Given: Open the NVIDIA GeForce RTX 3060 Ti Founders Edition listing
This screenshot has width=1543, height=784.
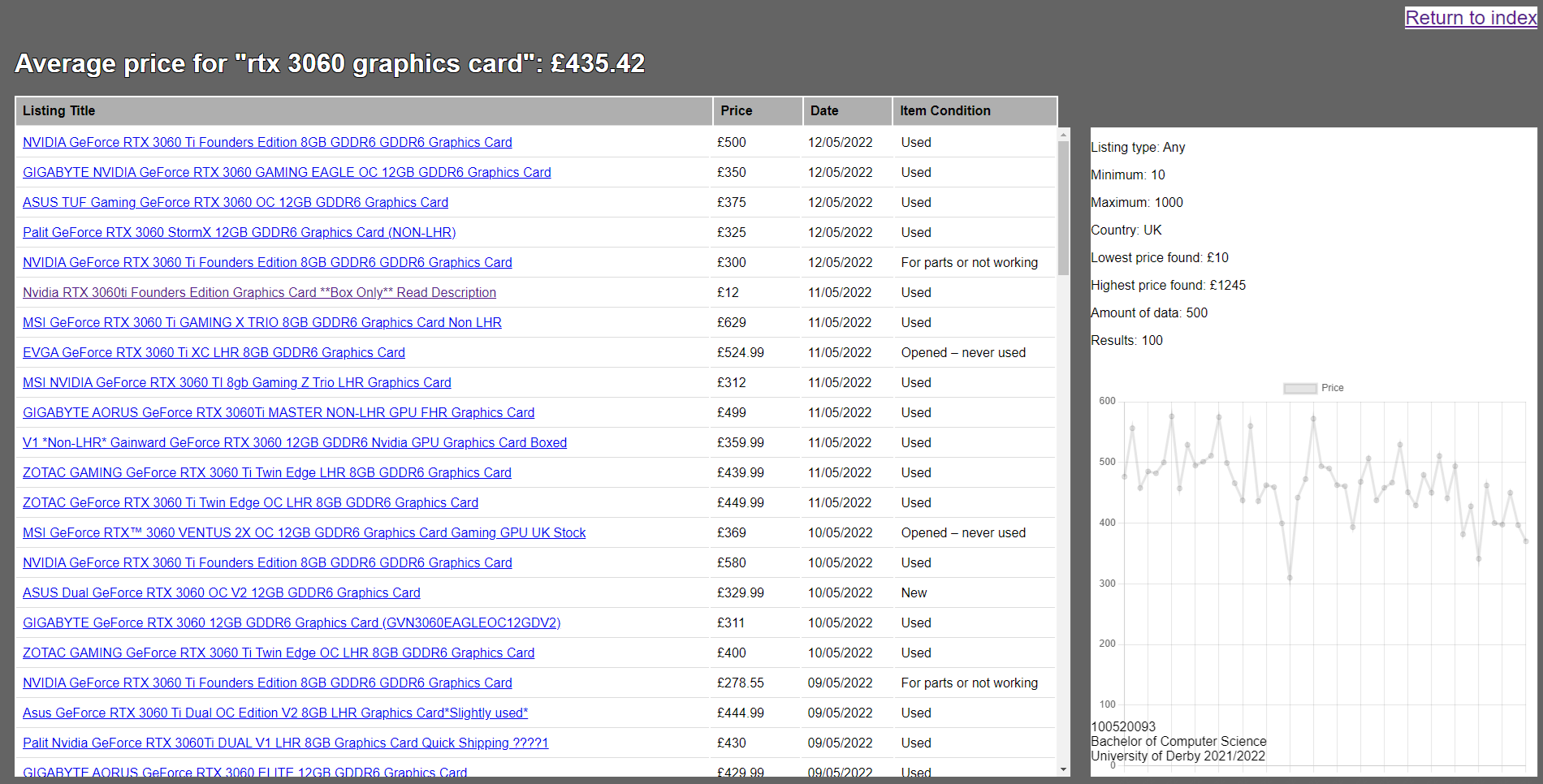Looking at the screenshot, I should (267, 142).
